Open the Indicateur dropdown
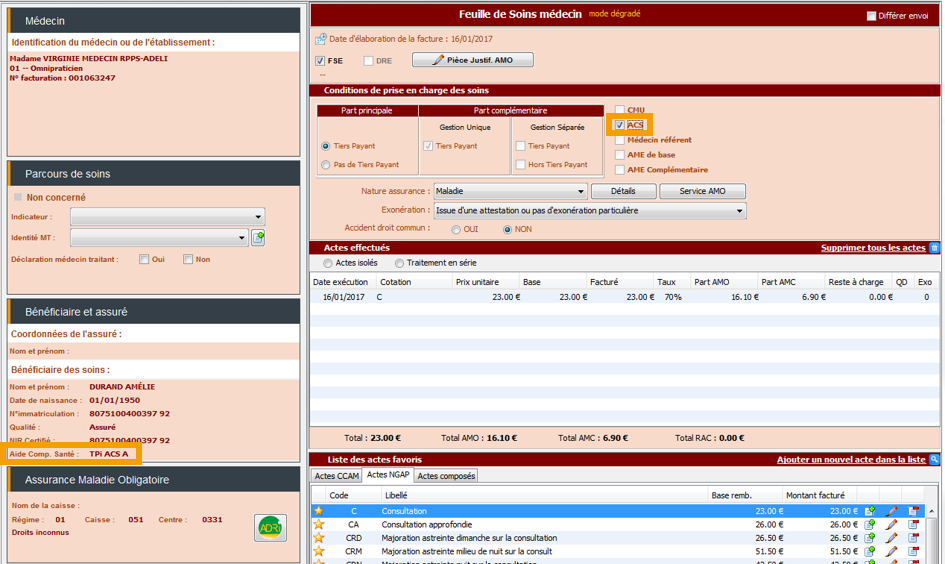Viewport: 945px width, 564px height. click(x=259, y=217)
